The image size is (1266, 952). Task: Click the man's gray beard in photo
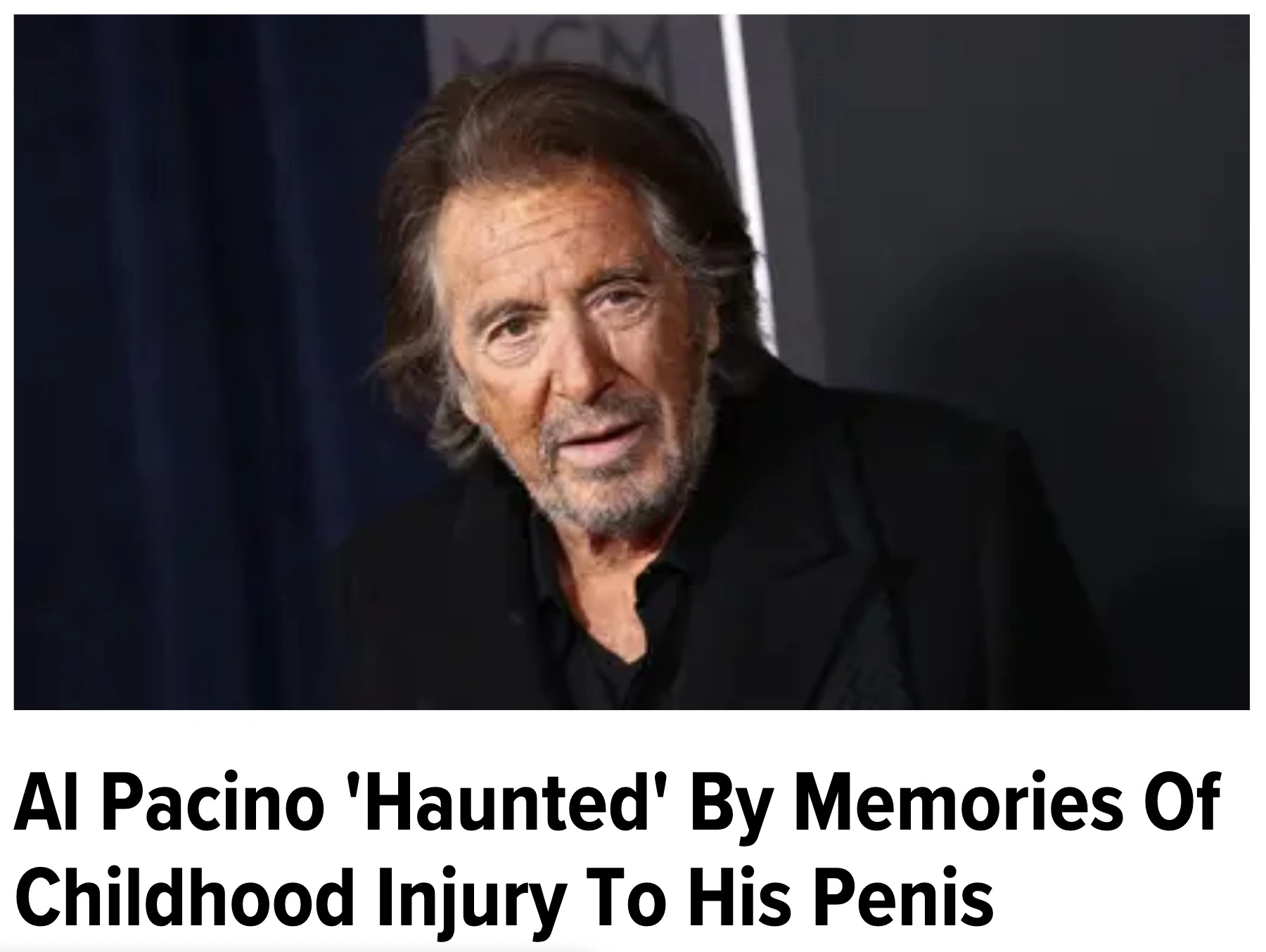pos(605,478)
